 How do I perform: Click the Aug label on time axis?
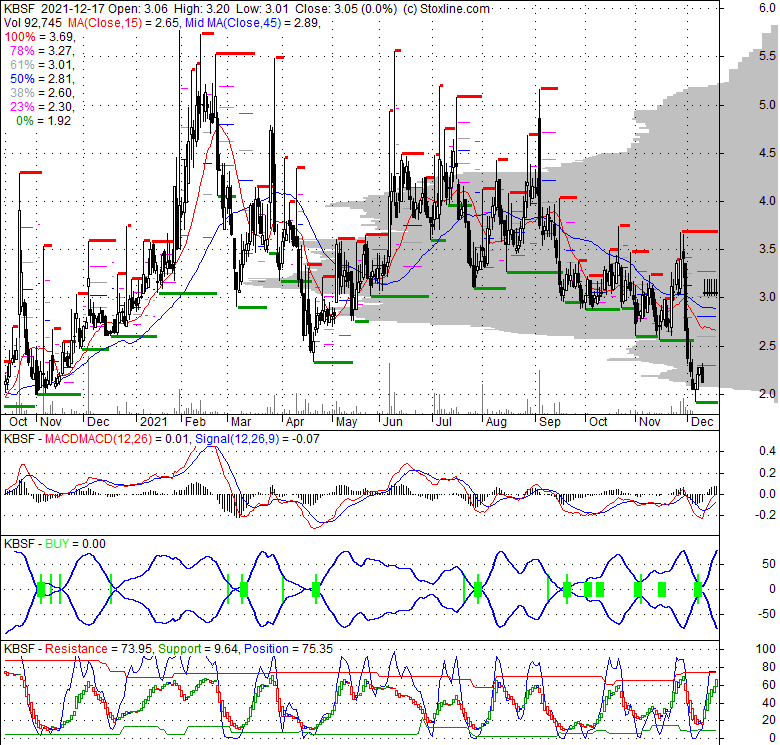pyautogui.click(x=496, y=422)
